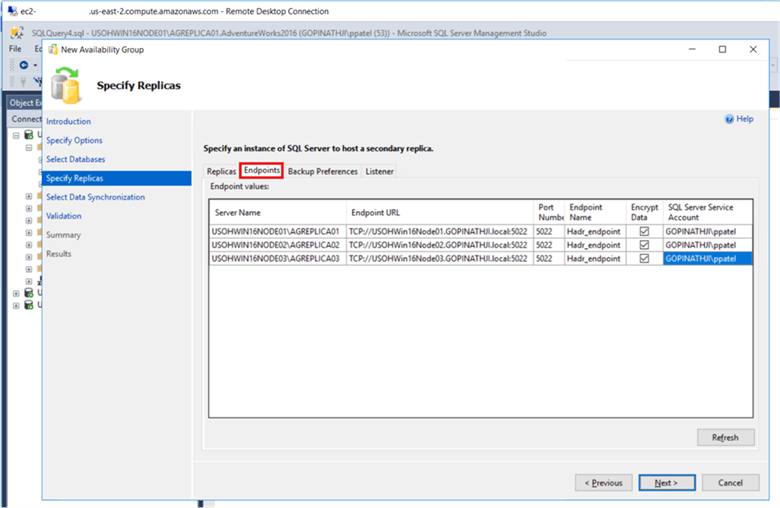Select the Specify Replicas wizard step
Screen dimensions: 780x508
pos(117,178)
